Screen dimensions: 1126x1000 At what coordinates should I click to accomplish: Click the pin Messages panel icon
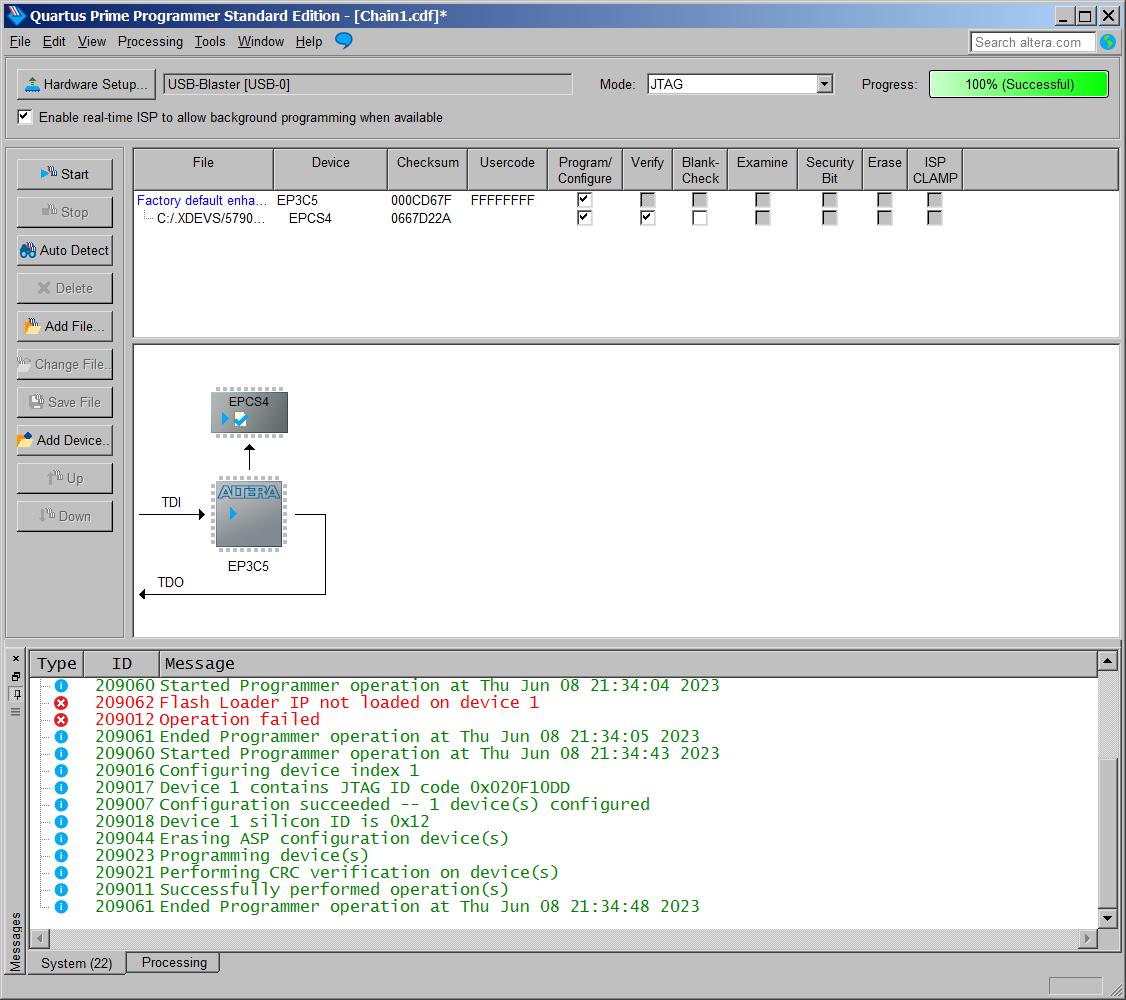16,694
